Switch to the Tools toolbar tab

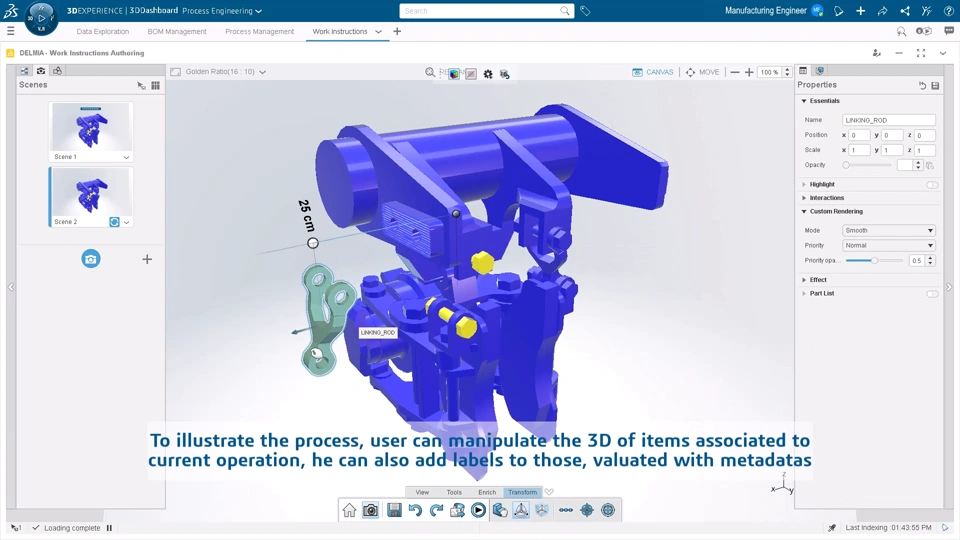454,492
